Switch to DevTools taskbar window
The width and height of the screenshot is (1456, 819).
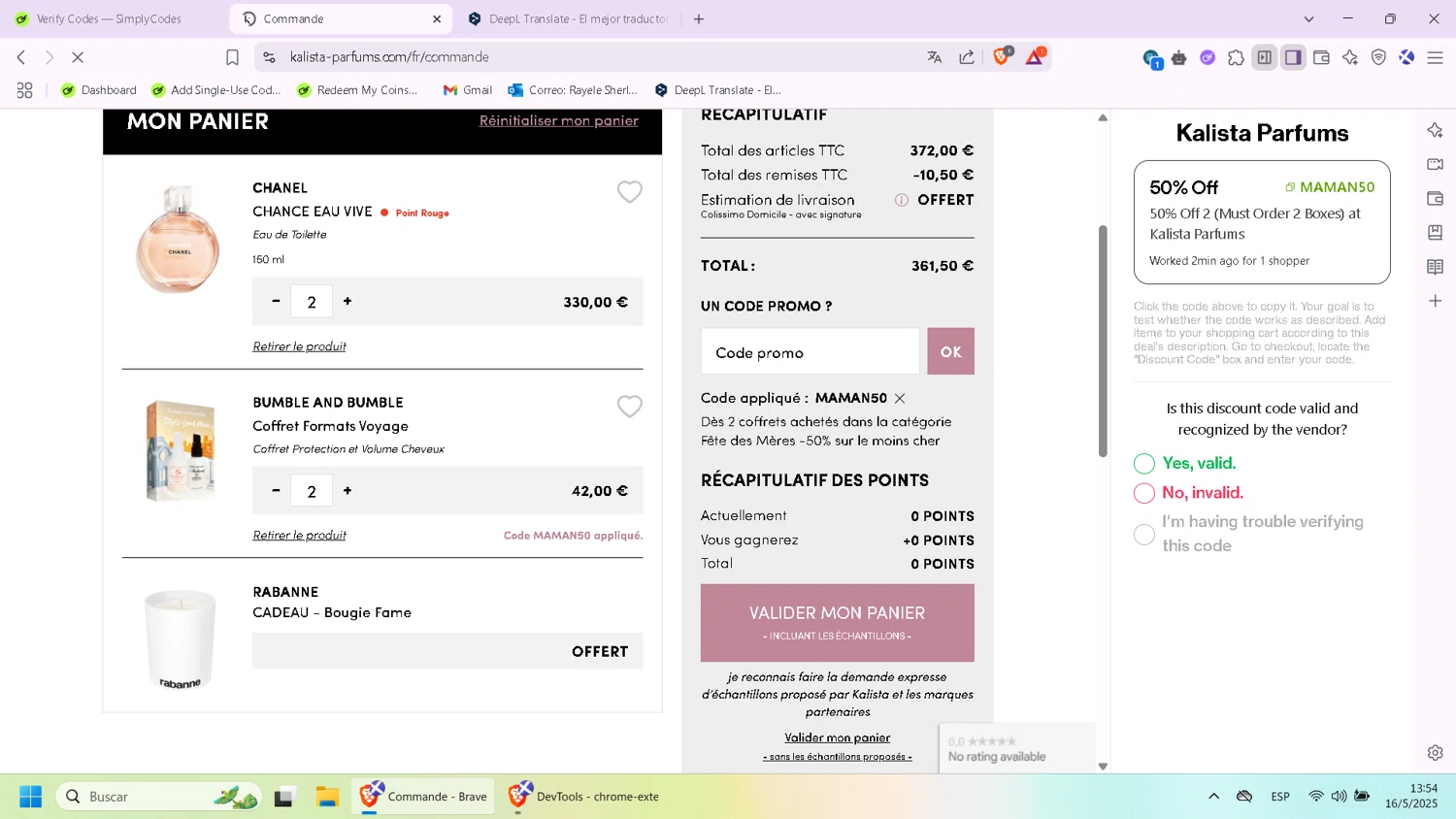click(584, 797)
